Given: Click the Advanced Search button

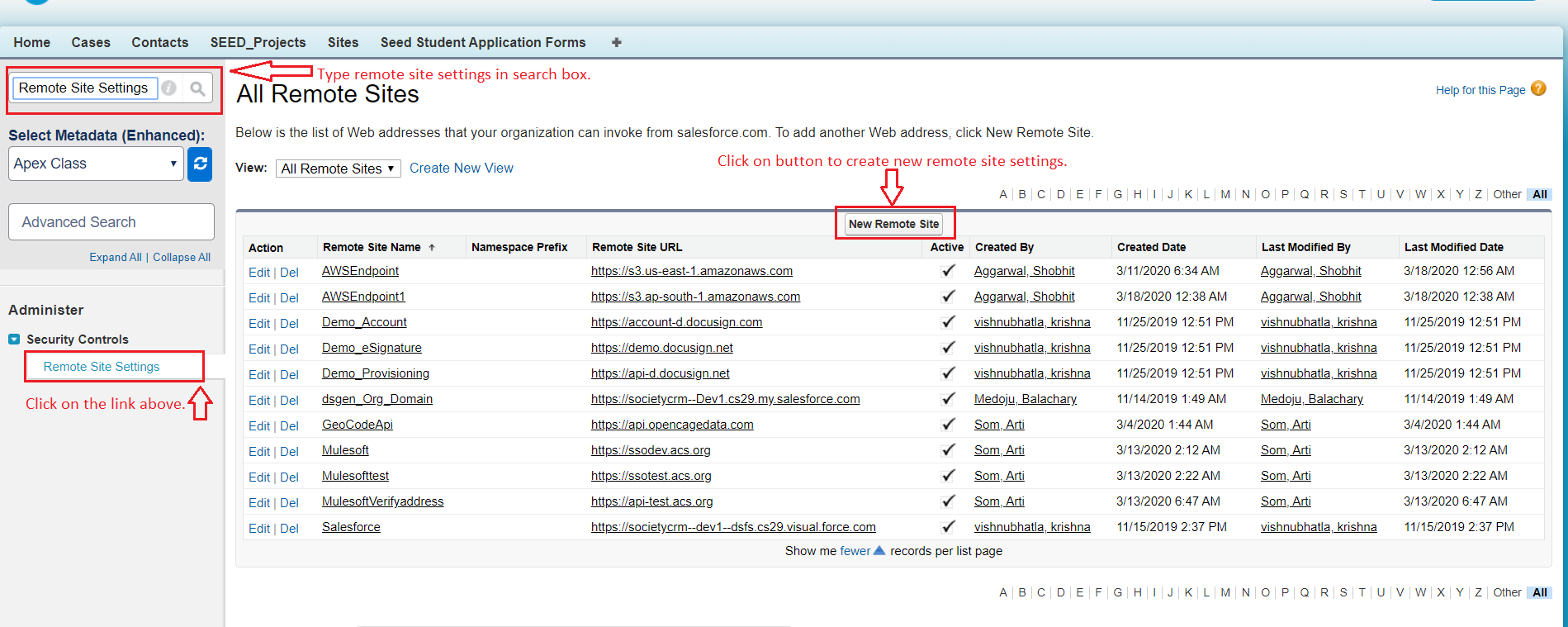Looking at the screenshot, I should point(111,222).
